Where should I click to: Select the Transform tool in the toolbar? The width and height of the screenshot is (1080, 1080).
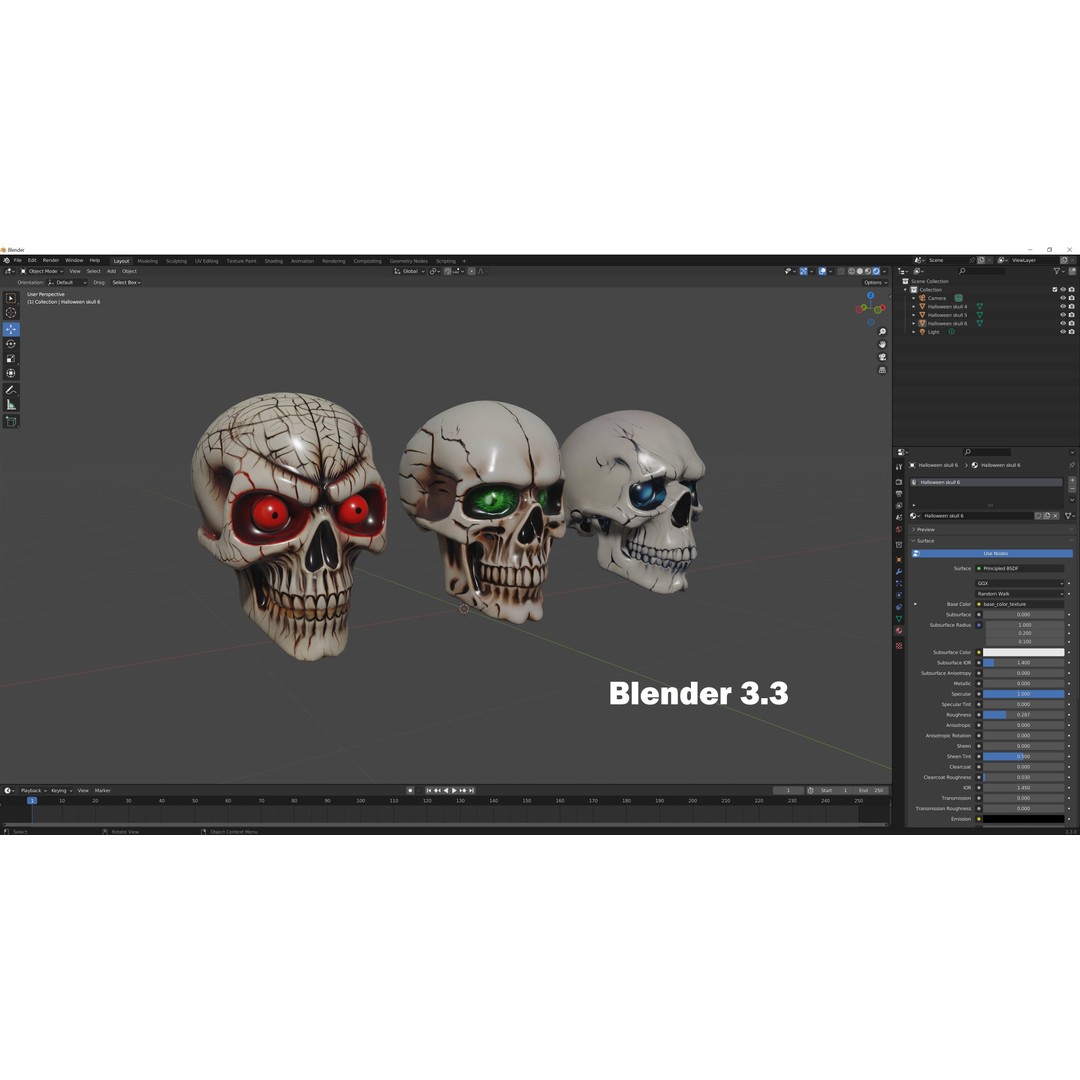(11, 373)
